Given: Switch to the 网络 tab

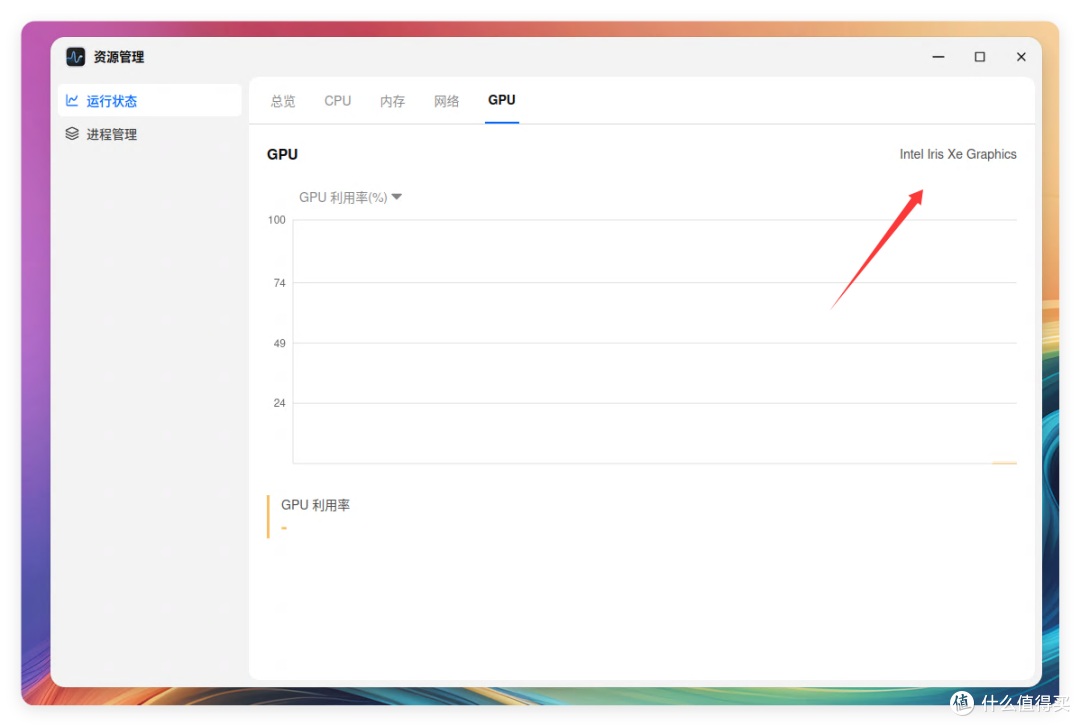Looking at the screenshot, I should click(x=446, y=101).
